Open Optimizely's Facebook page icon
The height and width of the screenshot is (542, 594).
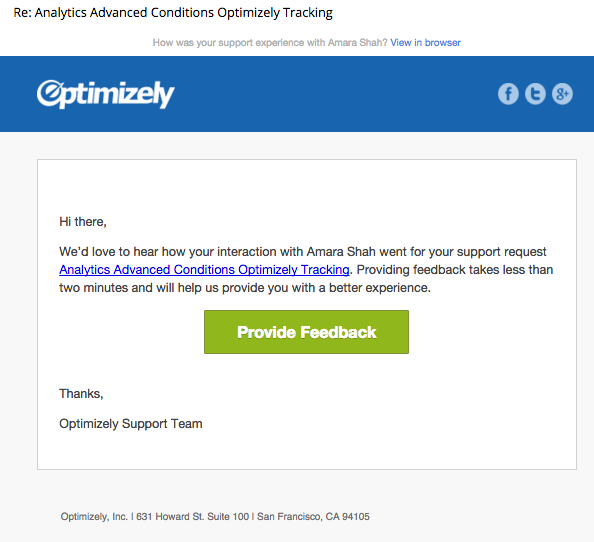[x=508, y=94]
